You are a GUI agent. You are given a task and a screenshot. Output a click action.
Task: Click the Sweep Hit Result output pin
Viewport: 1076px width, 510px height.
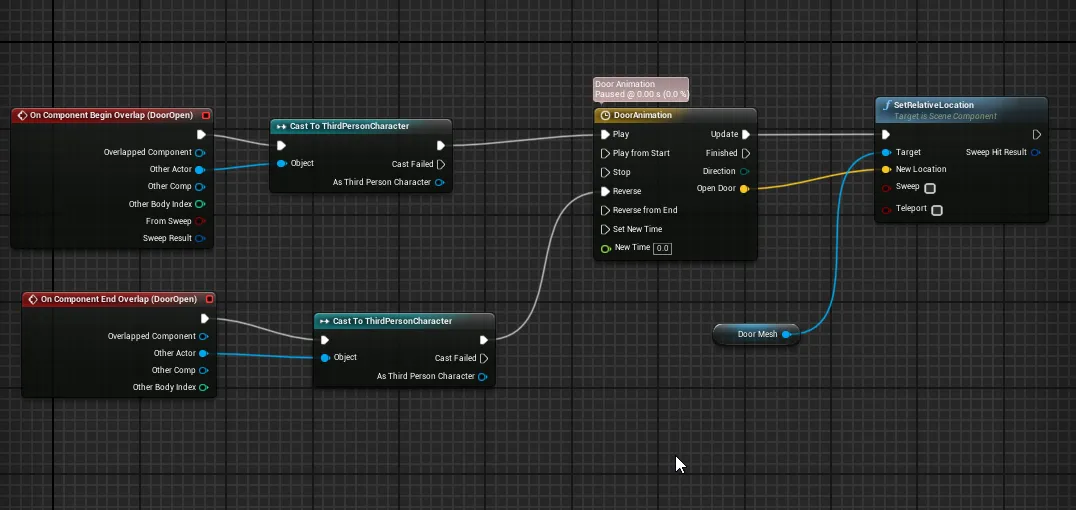1036,152
